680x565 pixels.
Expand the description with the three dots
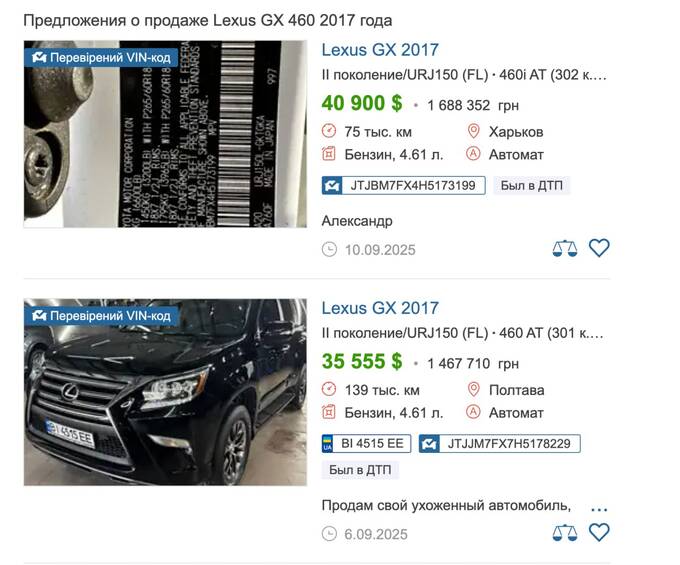tap(599, 508)
